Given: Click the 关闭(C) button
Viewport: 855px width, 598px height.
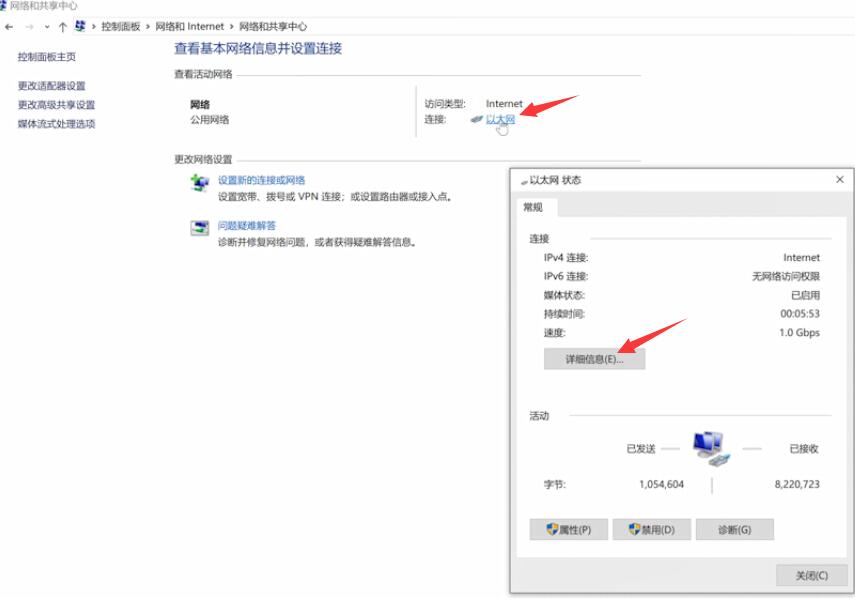Looking at the screenshot, I should click(x=811, y=575).
